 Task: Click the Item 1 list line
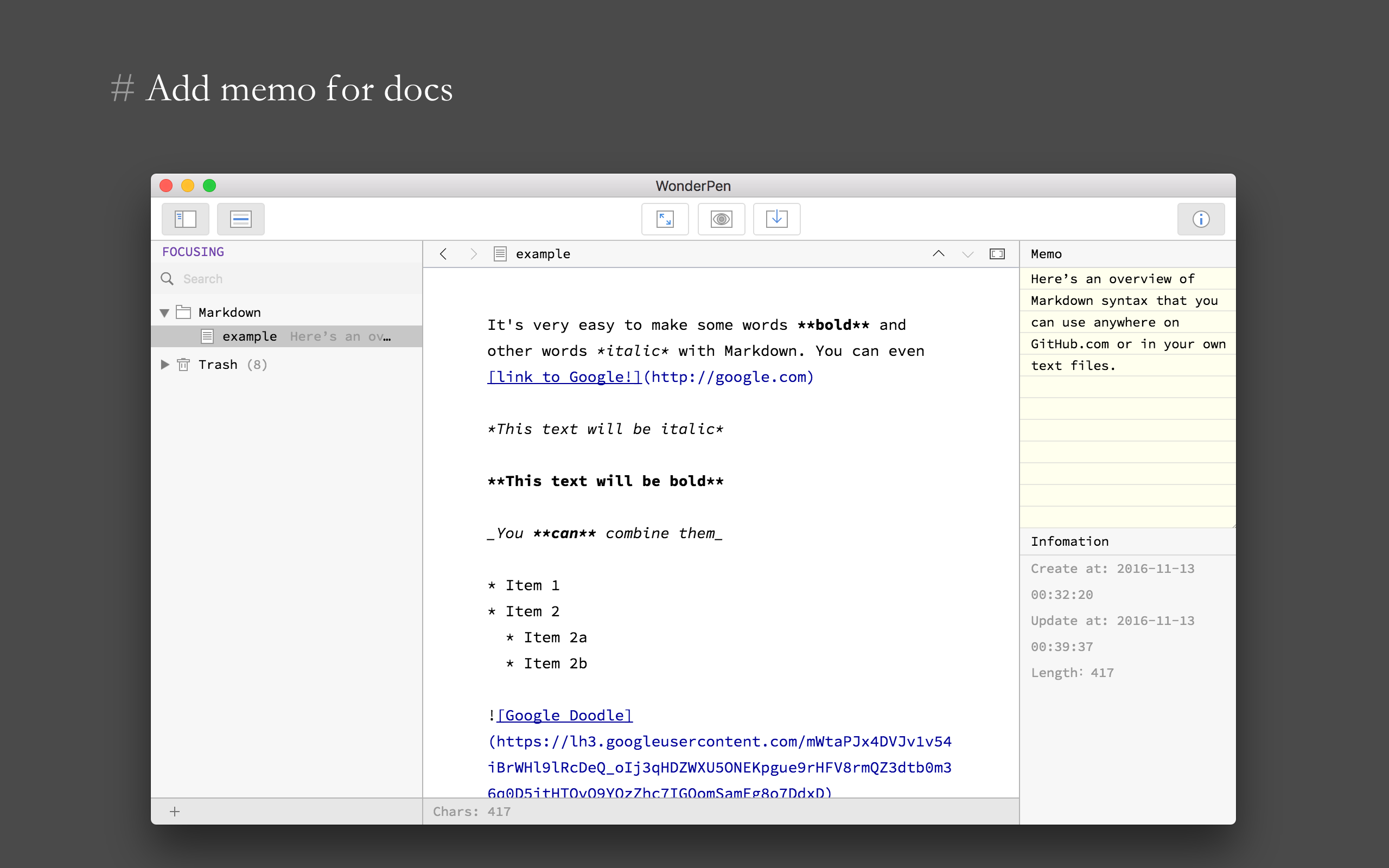pyautogui.click(x=524, y=585)
